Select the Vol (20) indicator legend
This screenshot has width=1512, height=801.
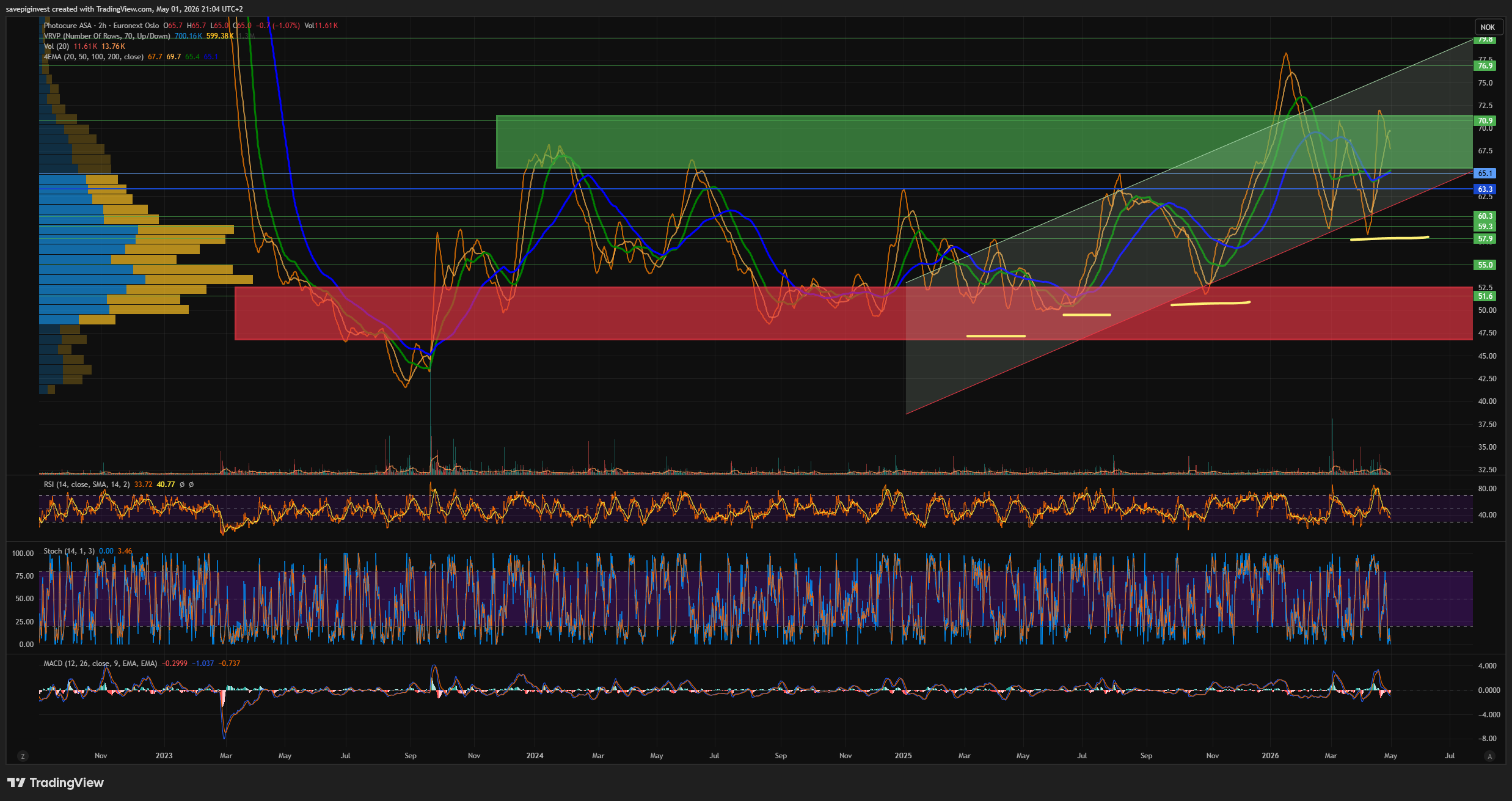[x=57, y=46]
